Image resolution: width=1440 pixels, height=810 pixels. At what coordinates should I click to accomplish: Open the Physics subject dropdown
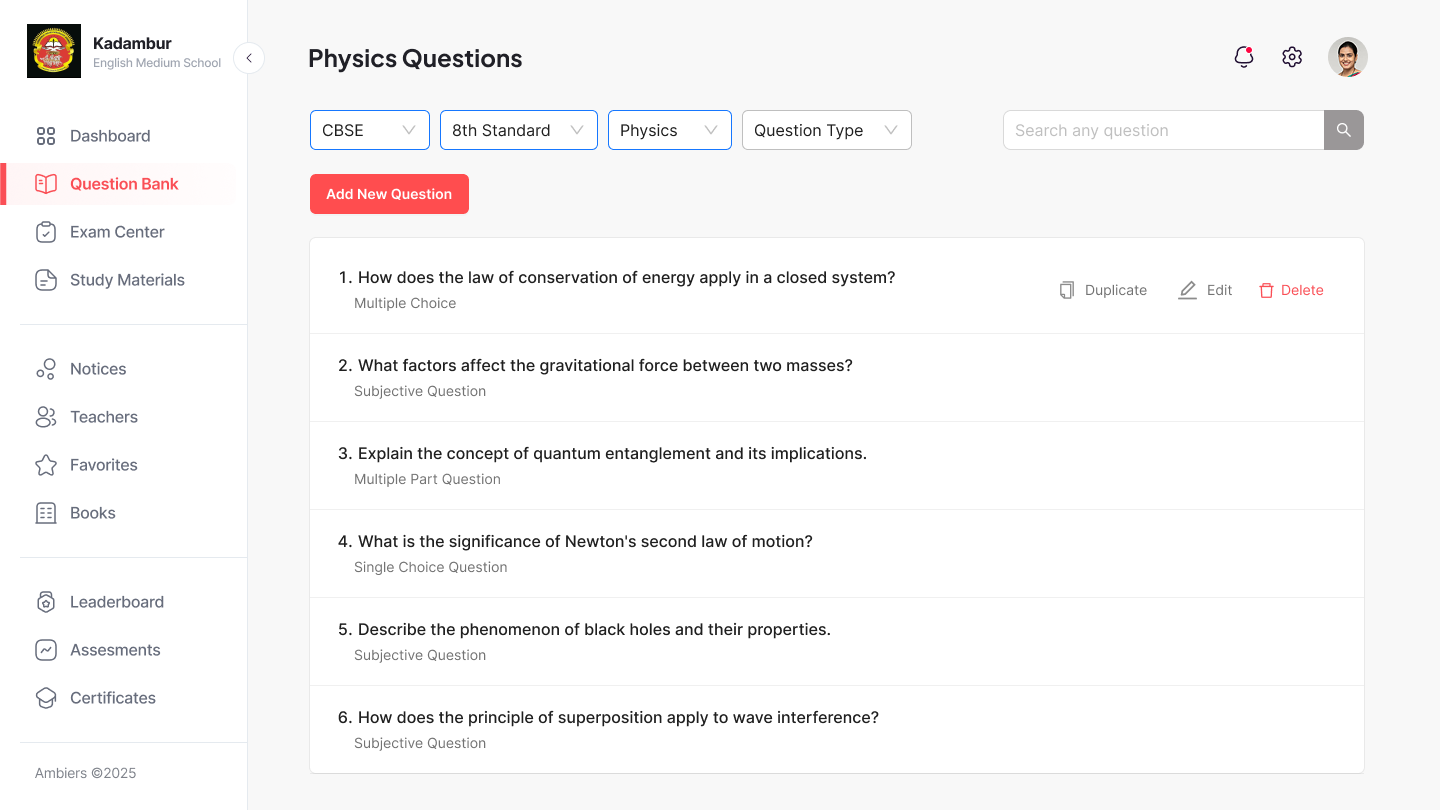670,130
